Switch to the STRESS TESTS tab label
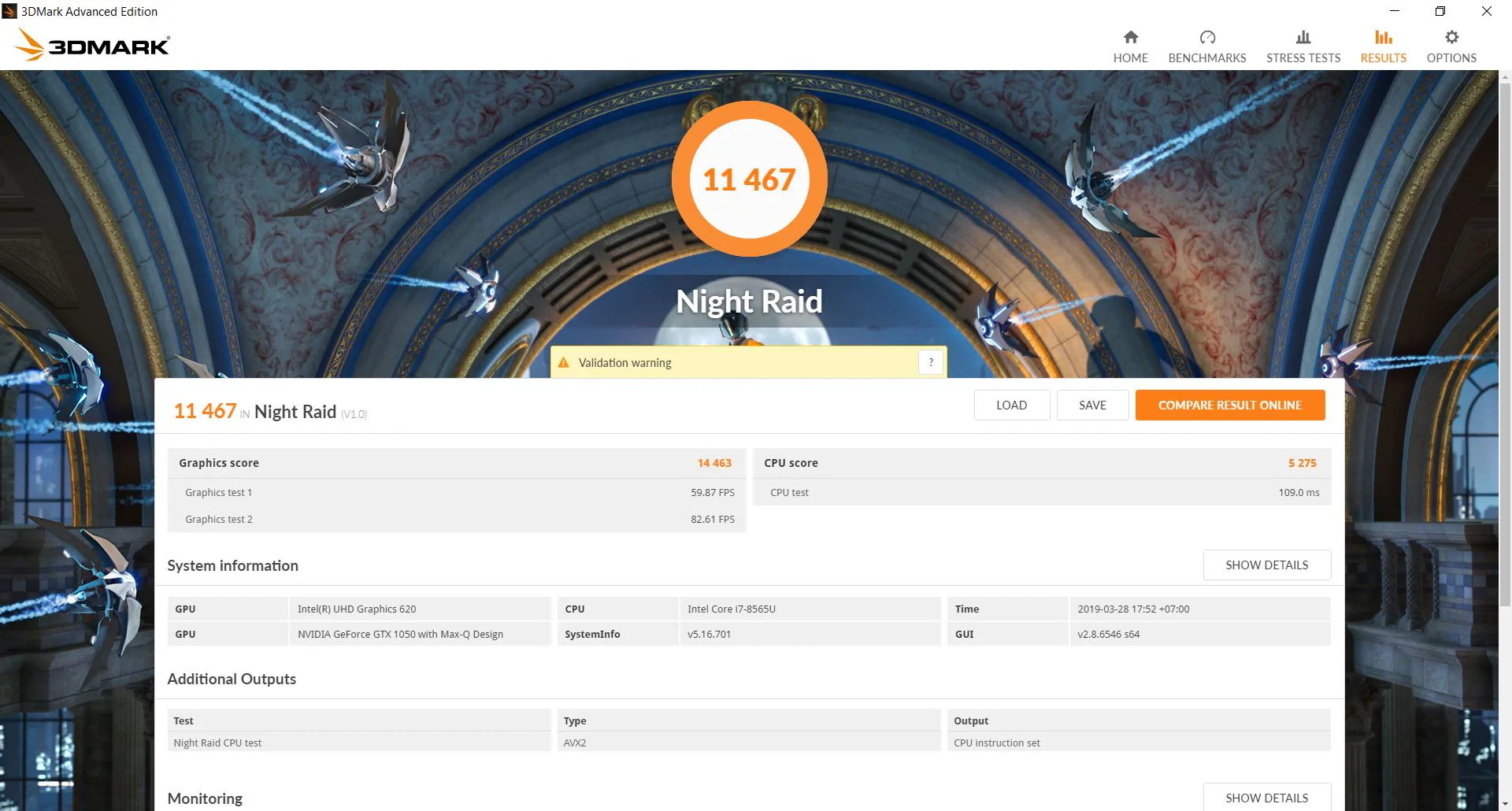 [1303, 58]
